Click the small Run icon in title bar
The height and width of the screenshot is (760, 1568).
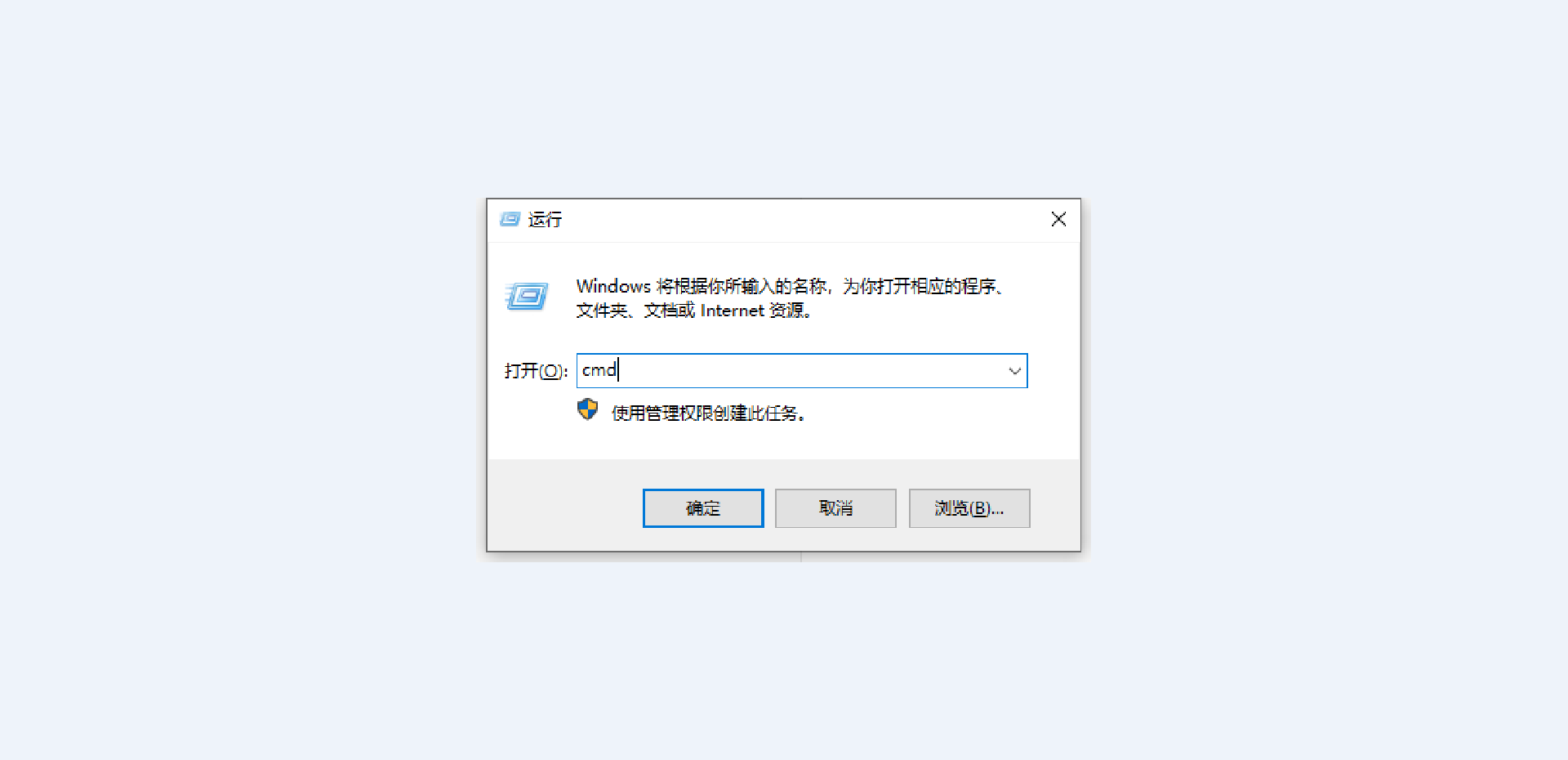pyautogui.click(x=510, y=219)
